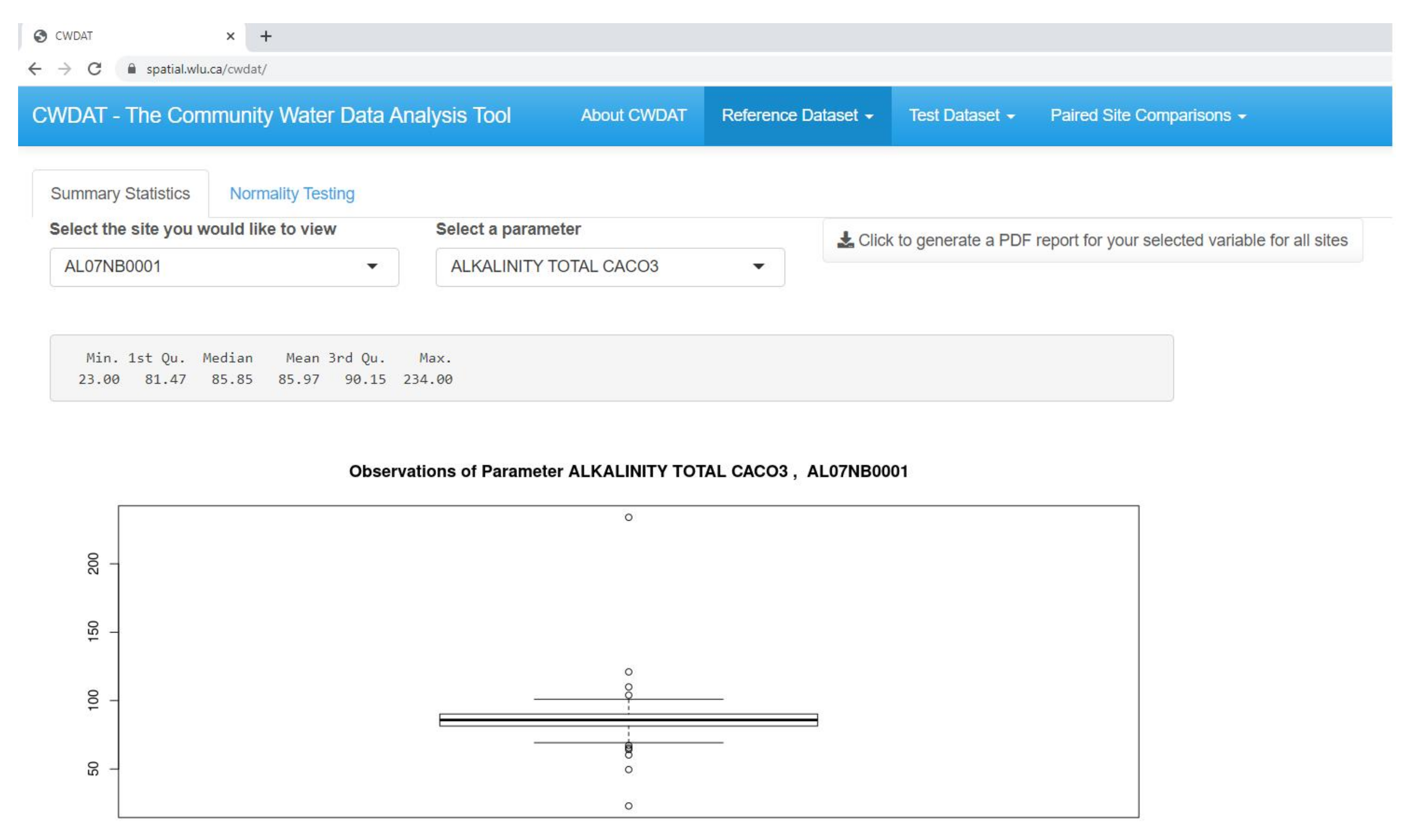The image size is (1413, 840).
Task: Click the download icon on PDF button
Action: (845, 240)
